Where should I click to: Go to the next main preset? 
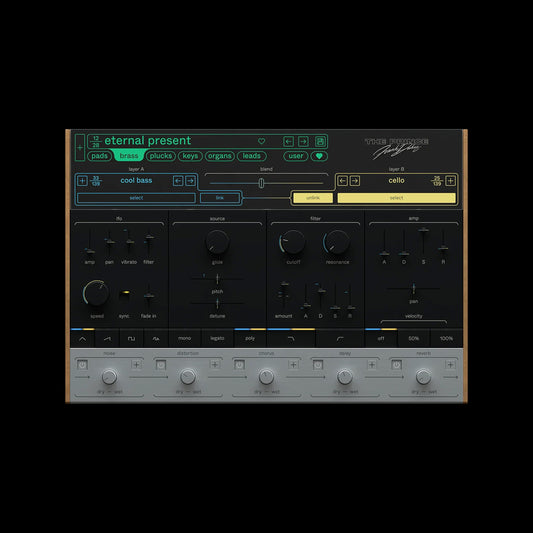(303, 141)
